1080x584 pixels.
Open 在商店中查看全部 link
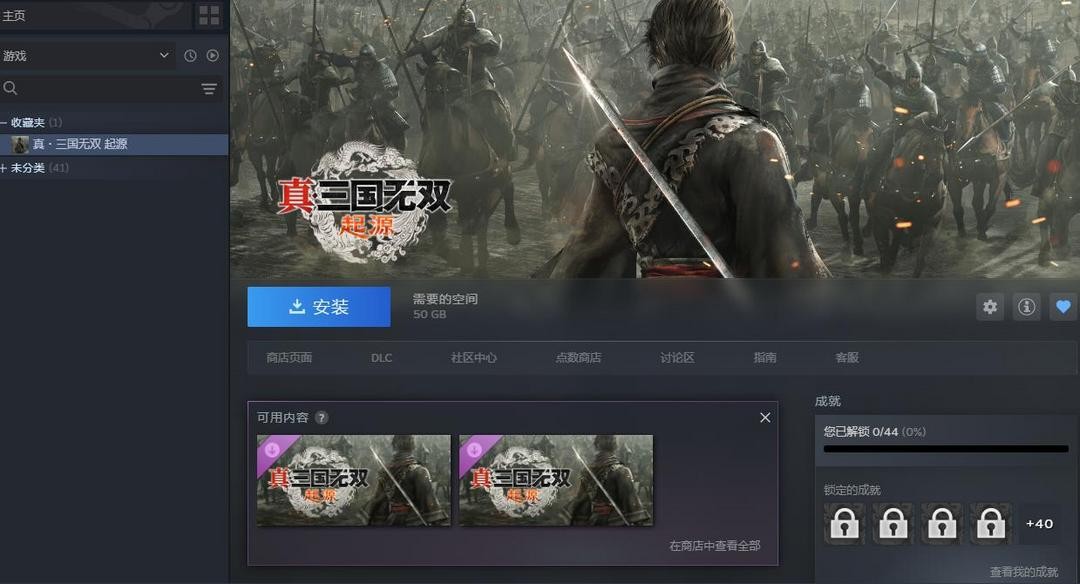[x=715, y=545]
